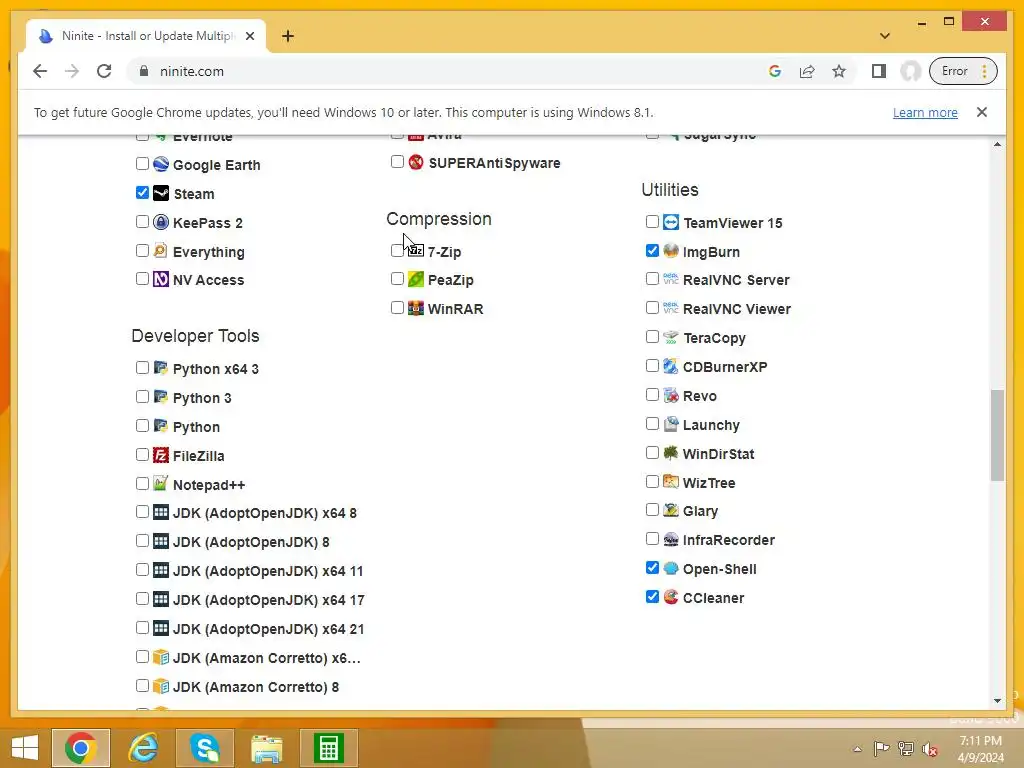This screenshot has height=768, width=1024.
Task: Open File Explorer from the taskbar
Action: coord(266,748)
